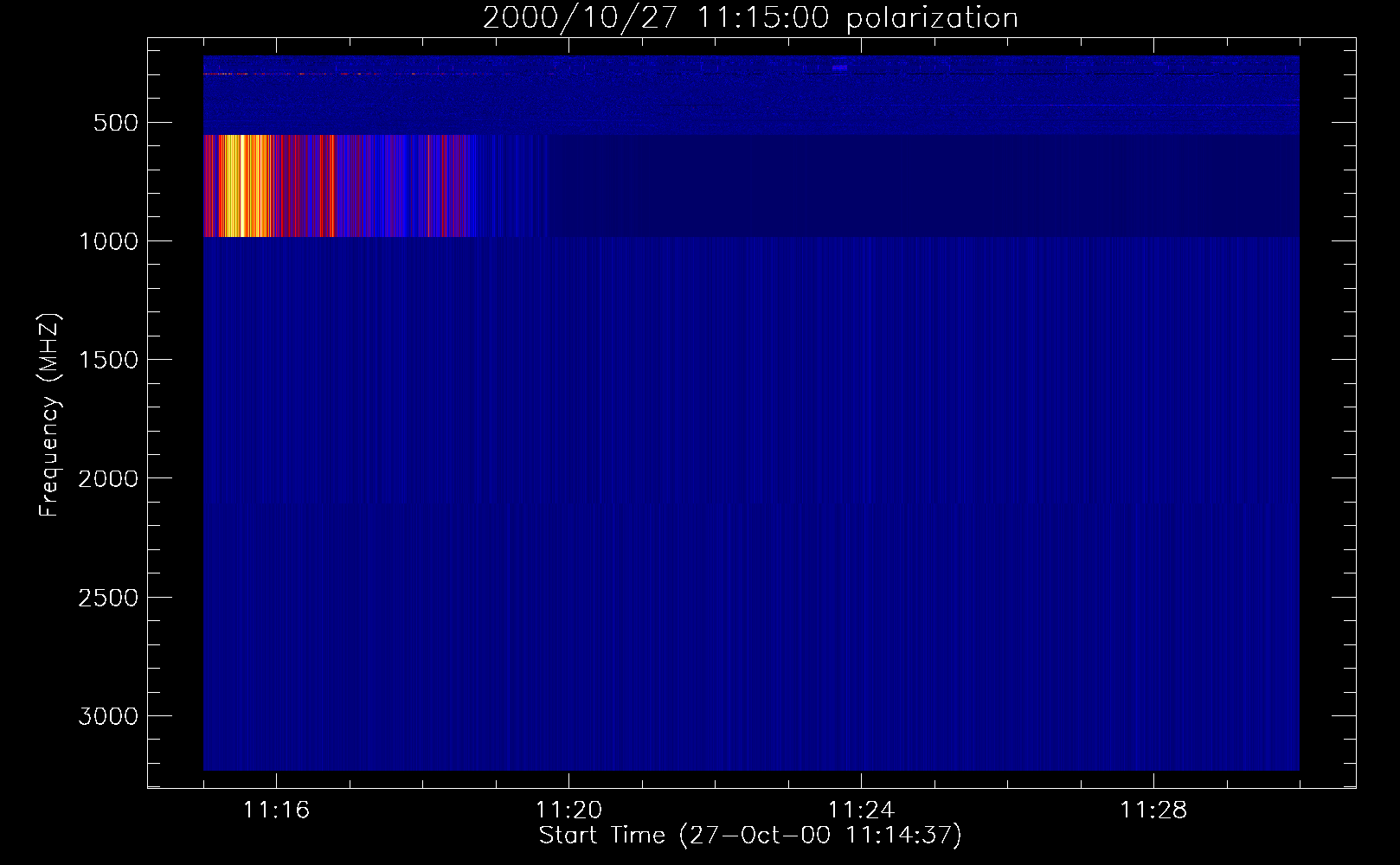
Task: Click the "Start Time (27-Oct-00 11:14:37)" label
Action: [750, 836]
